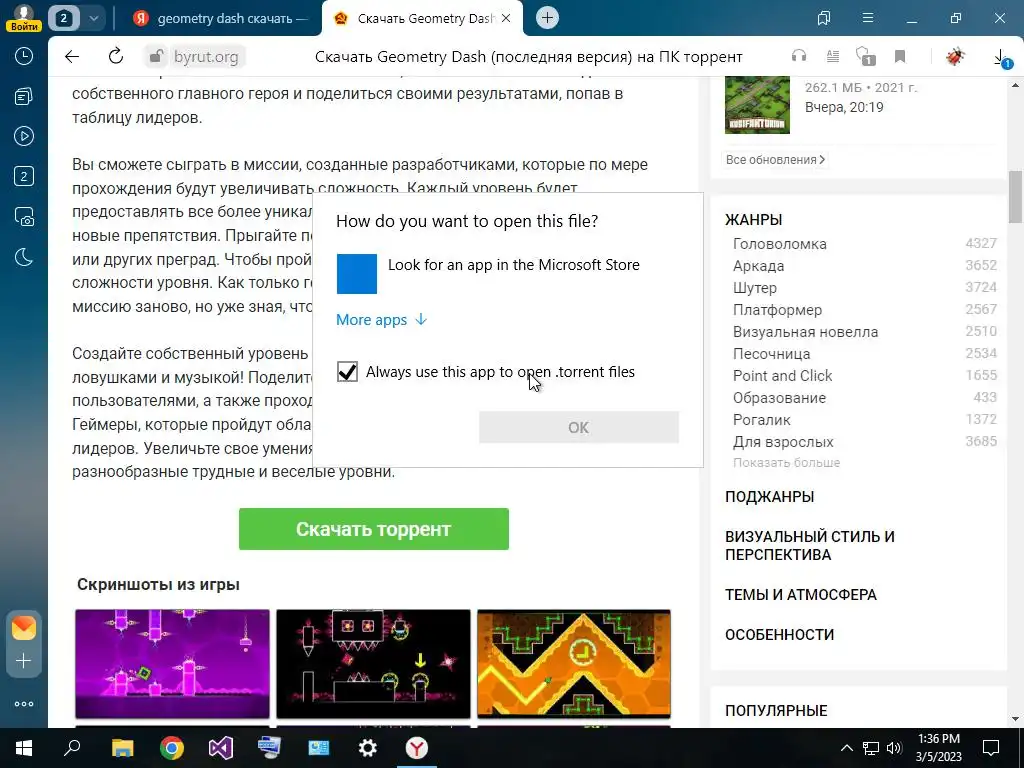
Task: Click byrut.org address field
Action: (206, 57)
